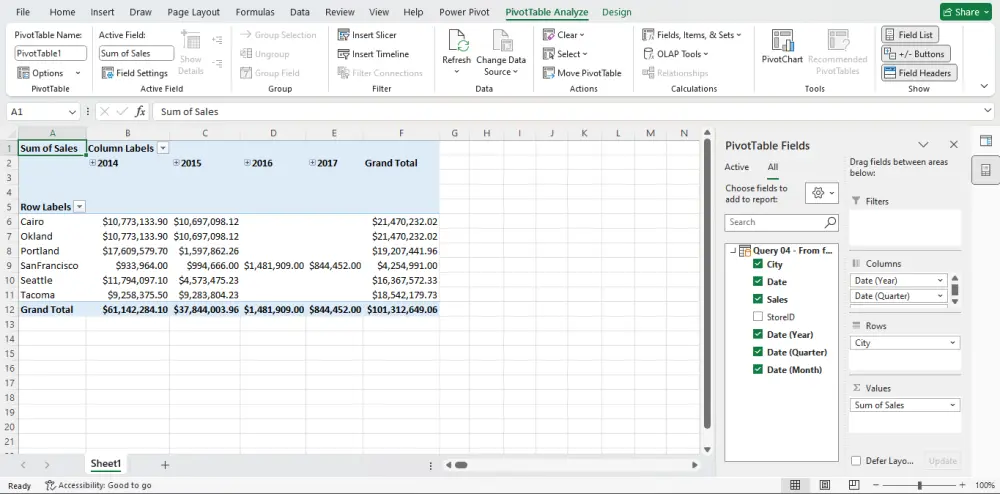Click the Change Data Source icon

click(501, 41)
